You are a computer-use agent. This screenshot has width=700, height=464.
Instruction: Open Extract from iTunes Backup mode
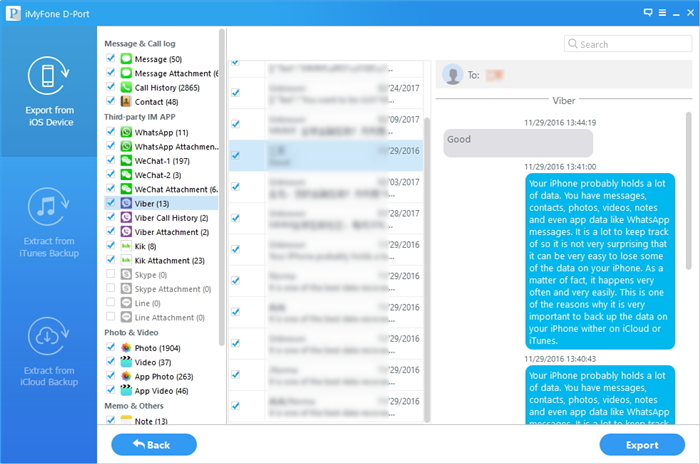[49, 222]
